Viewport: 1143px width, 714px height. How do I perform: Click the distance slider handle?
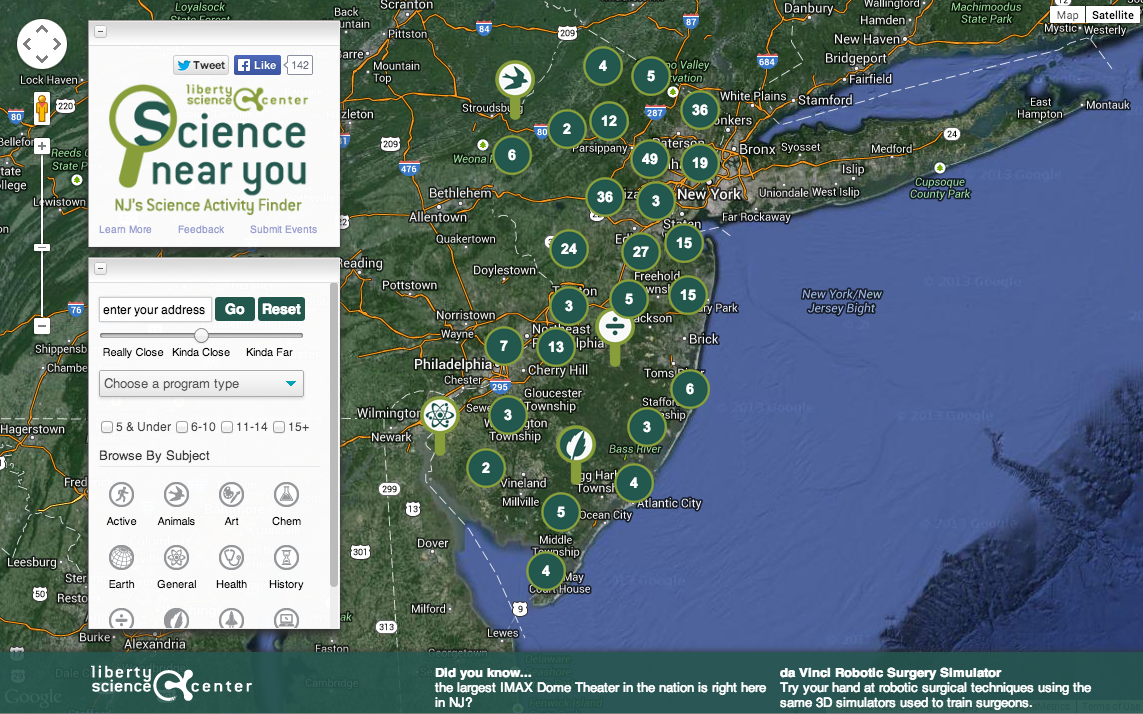[201, 335]
